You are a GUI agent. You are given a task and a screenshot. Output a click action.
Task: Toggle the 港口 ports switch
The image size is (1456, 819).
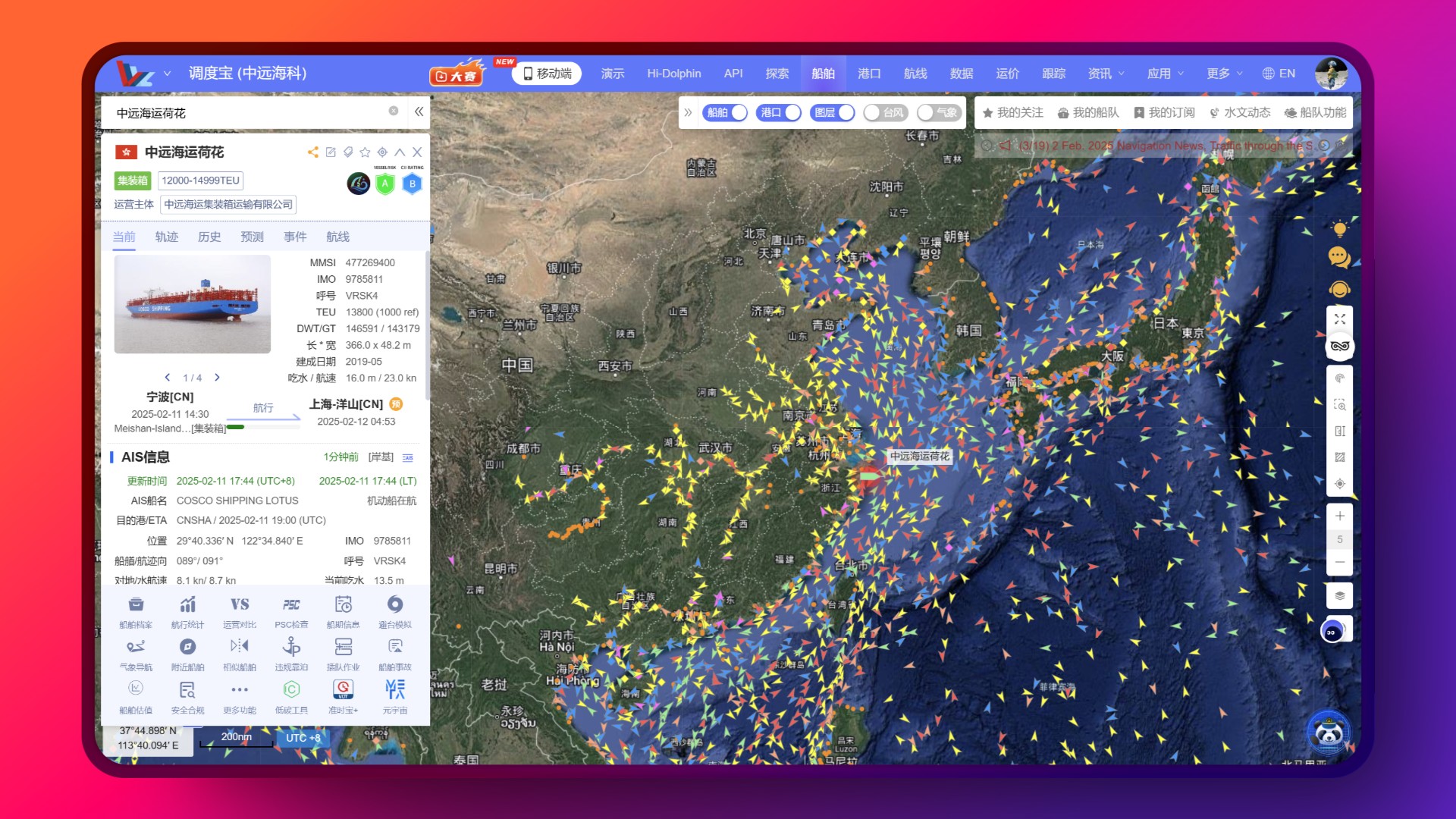tap(779, 112)
